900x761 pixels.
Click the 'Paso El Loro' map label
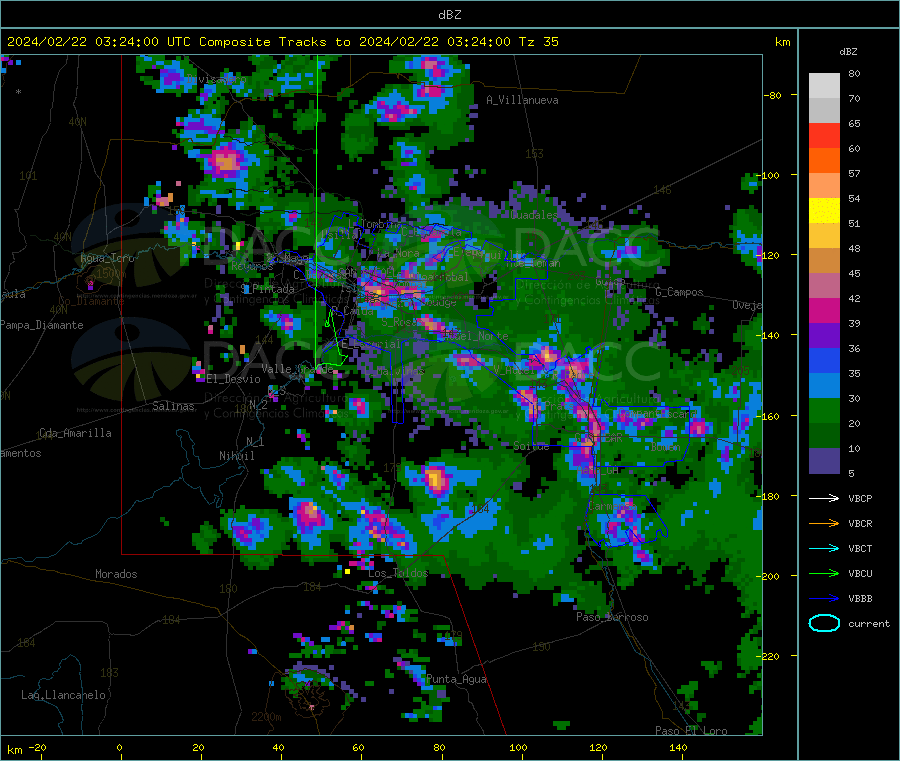coord(692,731)
